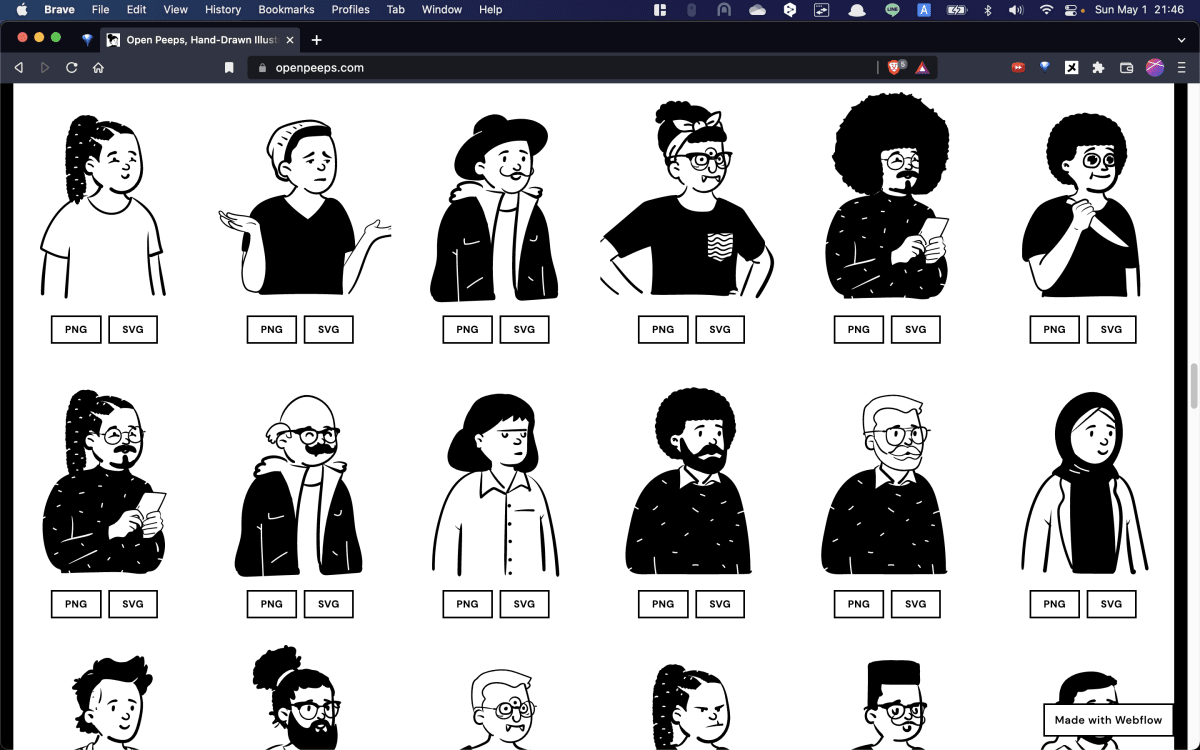Open the Window menu
This screenshot has width=1200, height=750.
click(442, 10)
